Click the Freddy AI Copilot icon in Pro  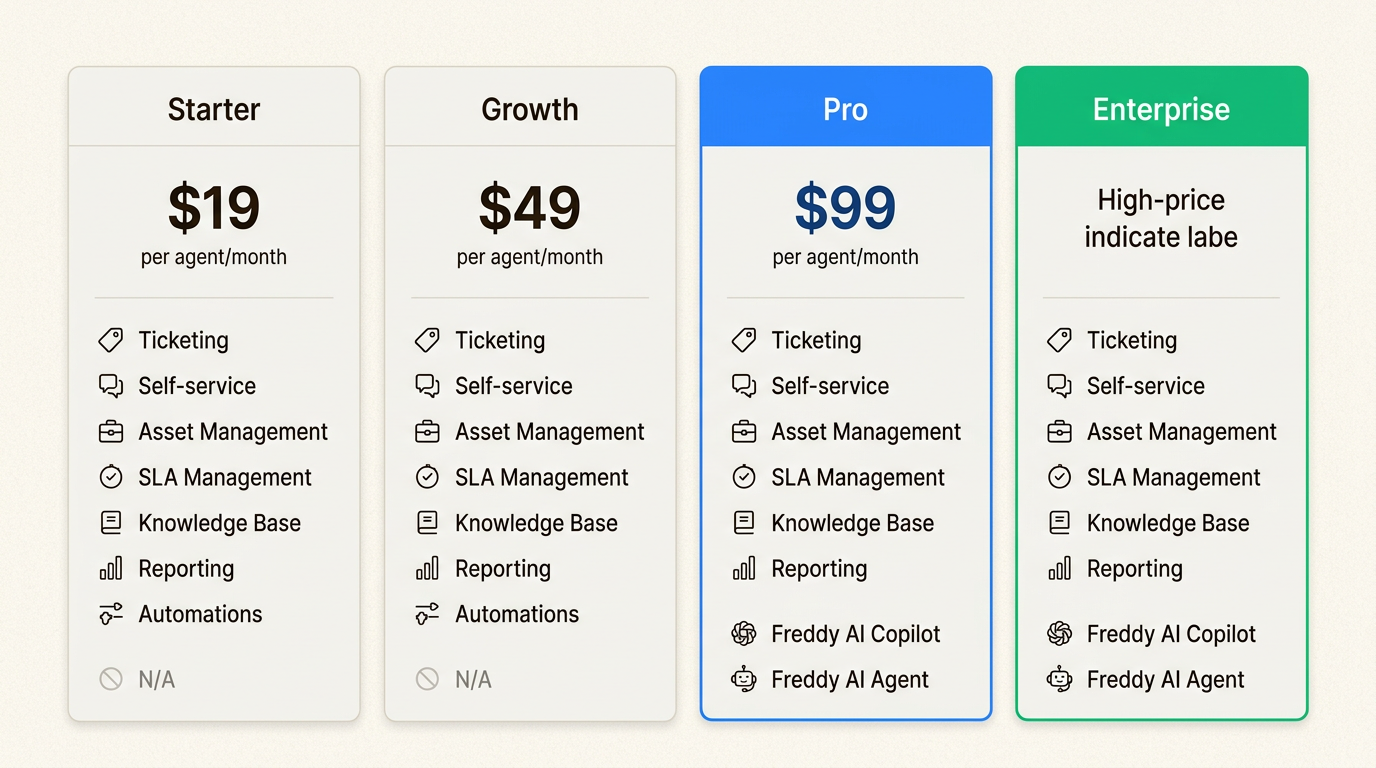pos(744,634)
